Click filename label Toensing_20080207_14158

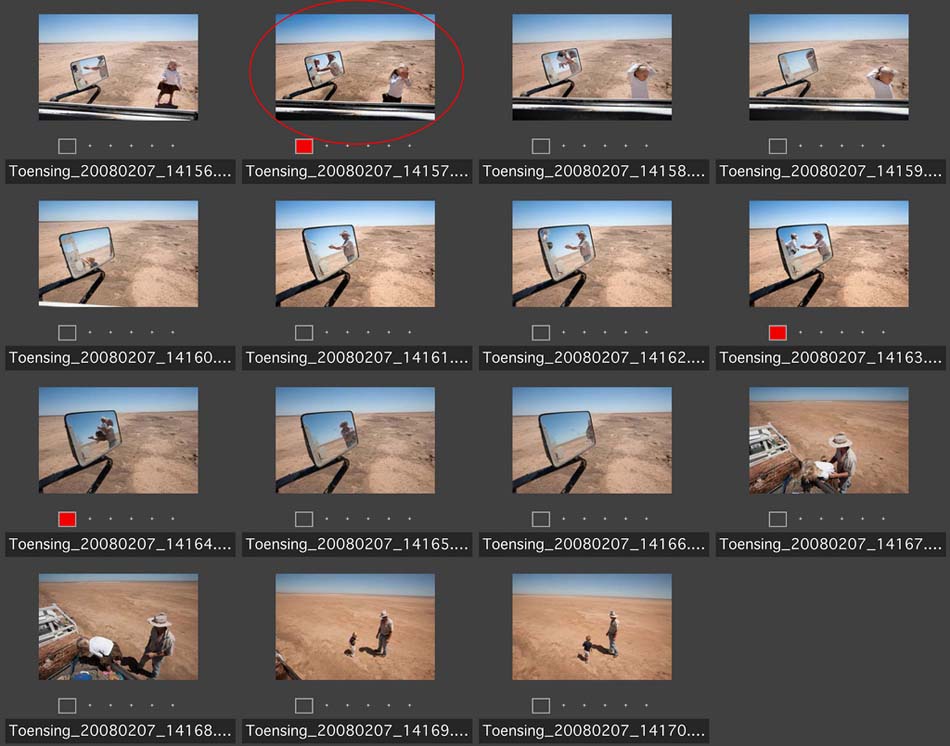click(x=594, y=172)
